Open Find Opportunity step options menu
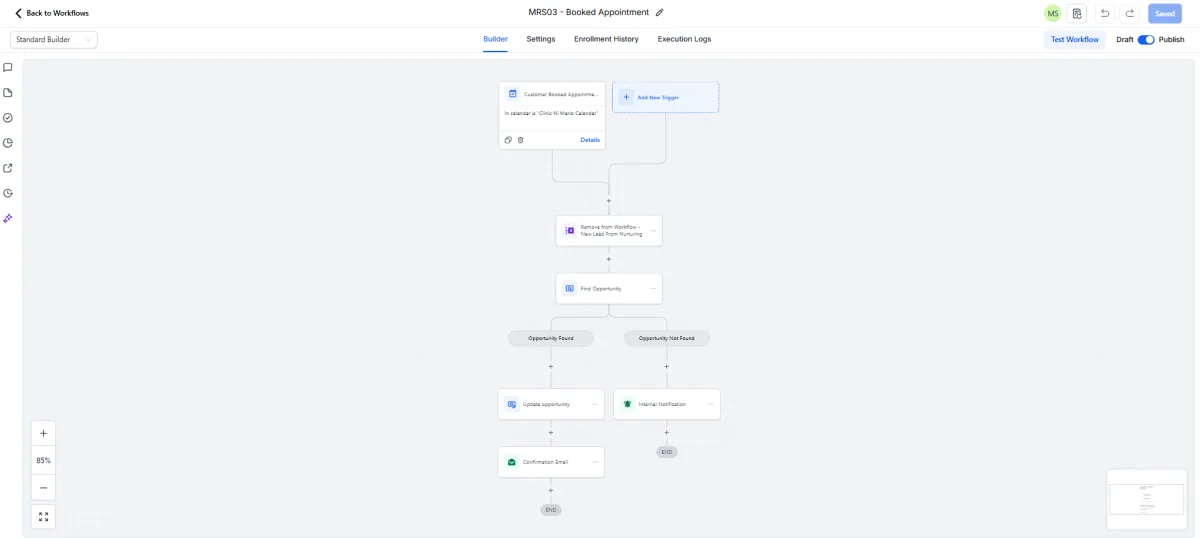Image resolution: width=1200 pixels, height=538 pixels. 653,289
